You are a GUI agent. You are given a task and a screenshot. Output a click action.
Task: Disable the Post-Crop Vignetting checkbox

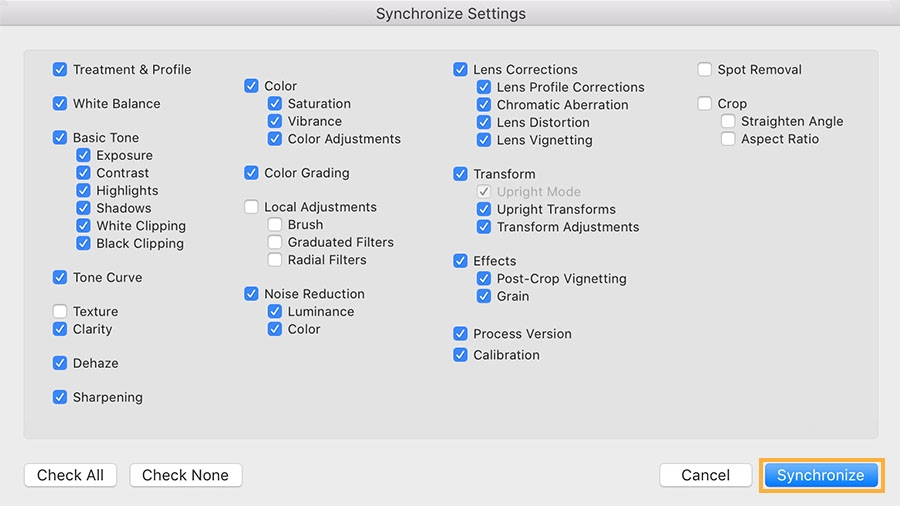(x=484, y=279)
